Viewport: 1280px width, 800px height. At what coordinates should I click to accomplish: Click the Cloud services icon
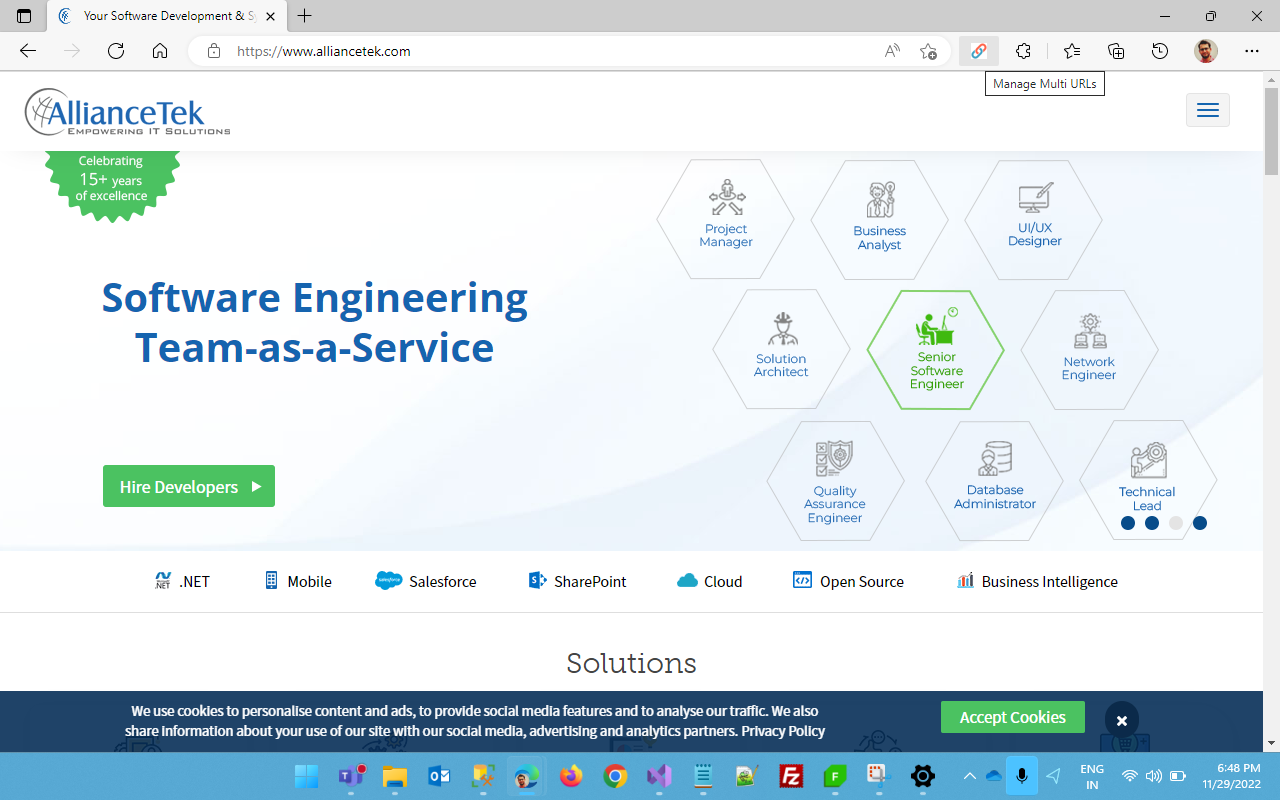[x=687, y=580]
